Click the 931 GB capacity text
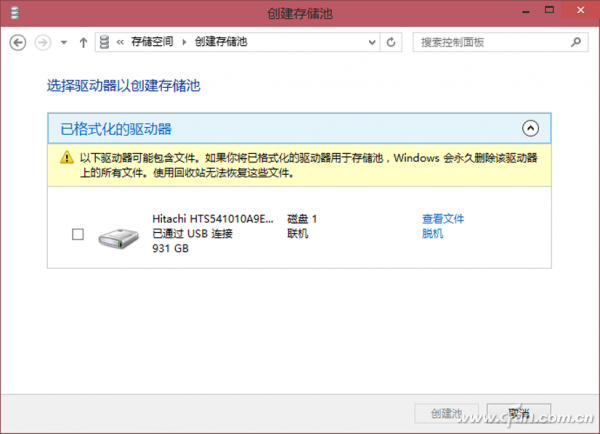600x434 pixels. tap(171, 248)
